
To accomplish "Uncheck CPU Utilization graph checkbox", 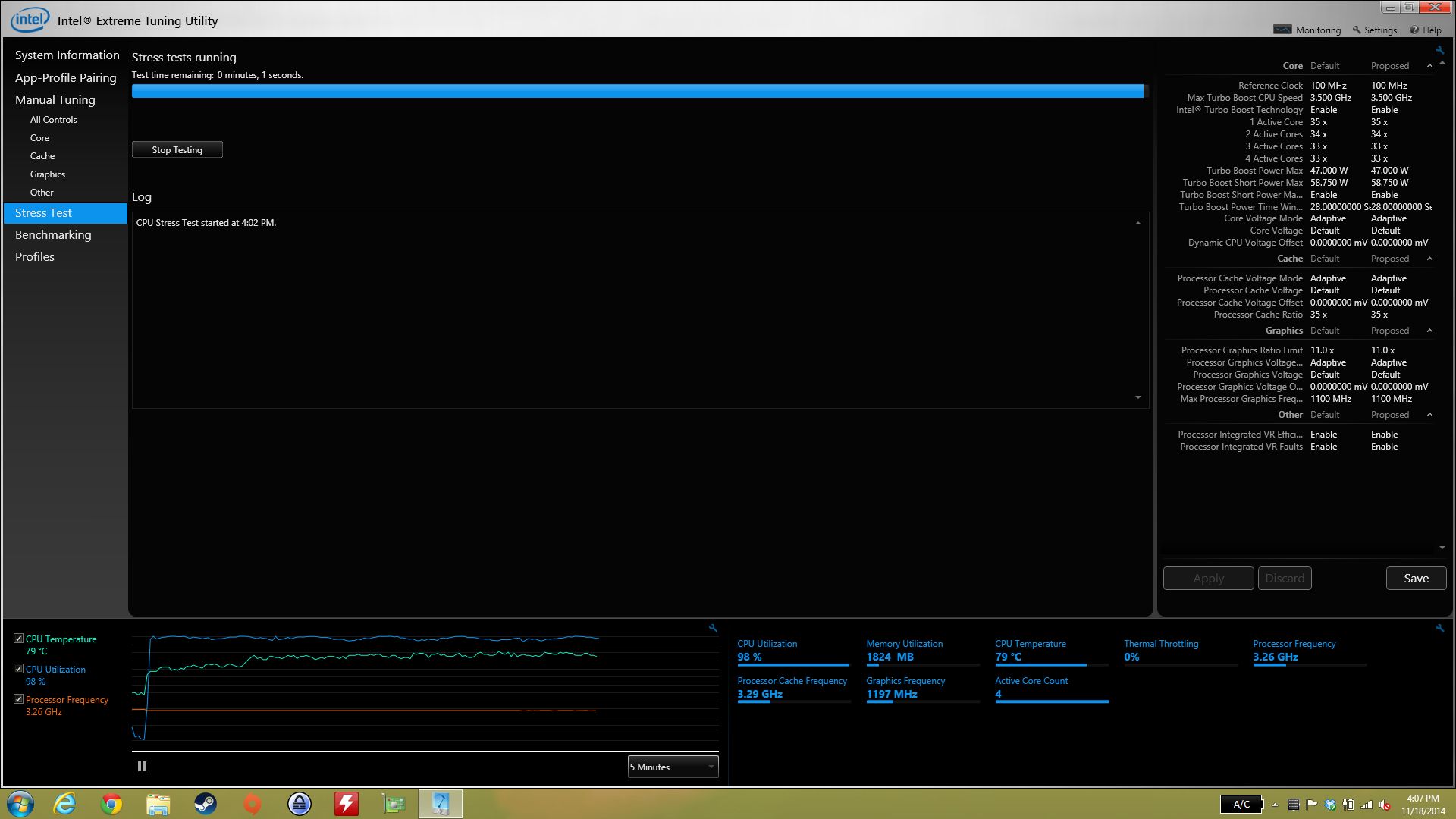I will click(19, 669).
